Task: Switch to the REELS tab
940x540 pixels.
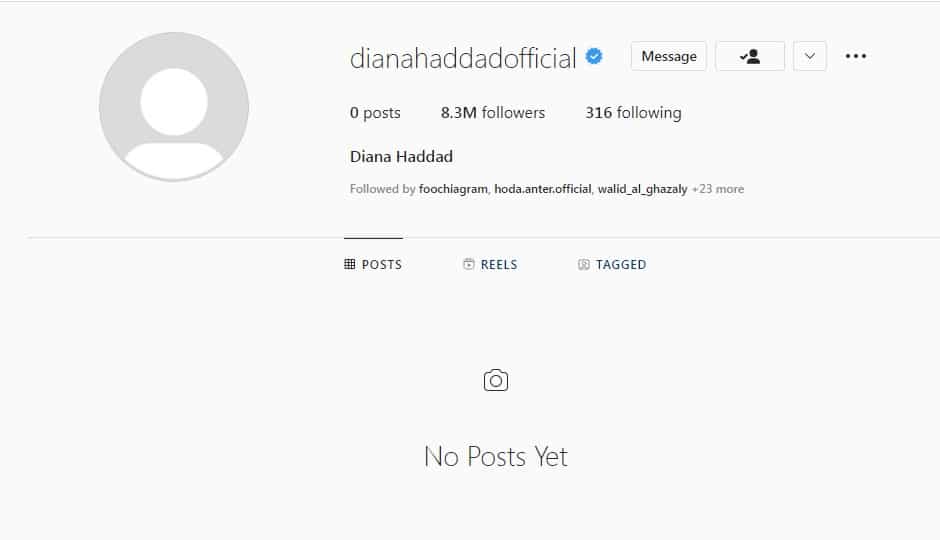Action: click(490, 264)
